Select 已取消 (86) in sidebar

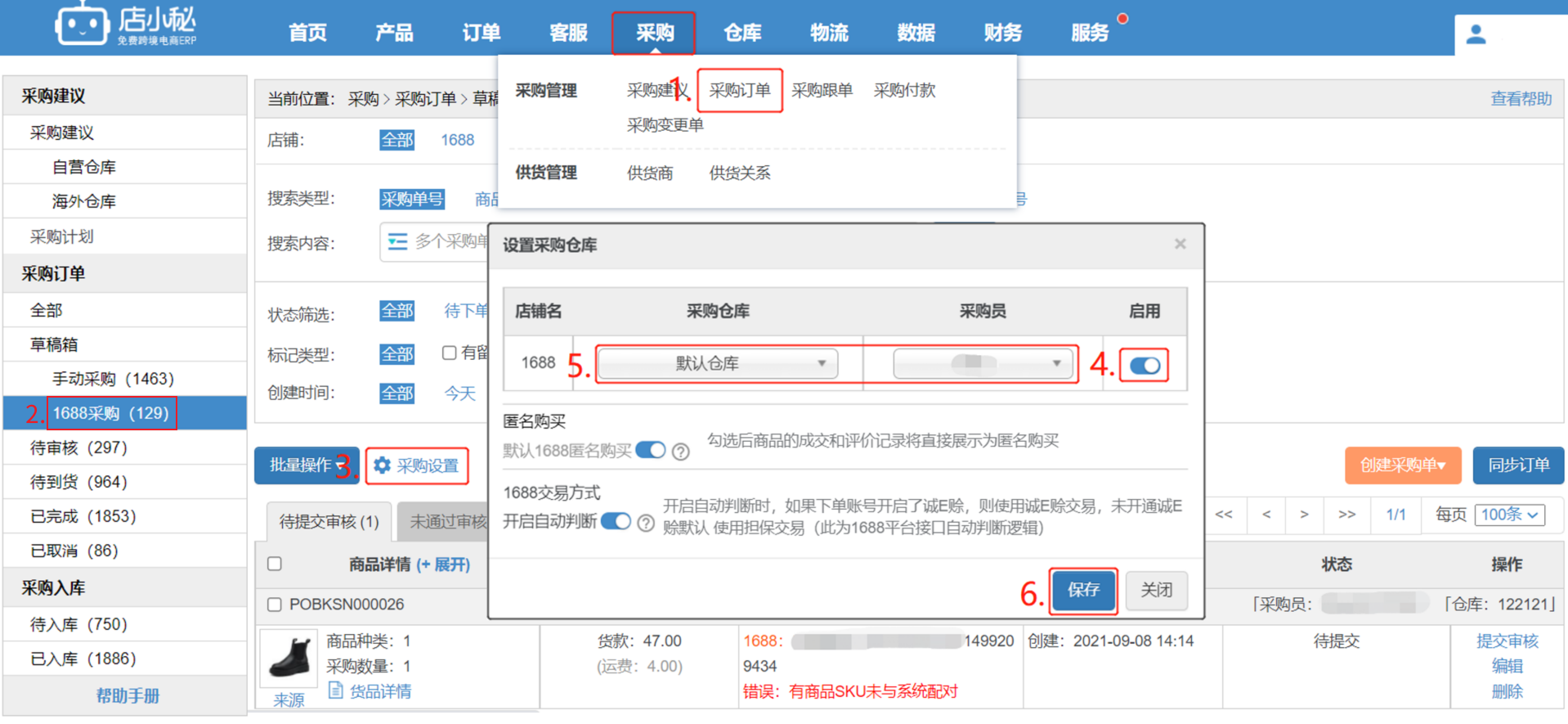click(125, 551)
